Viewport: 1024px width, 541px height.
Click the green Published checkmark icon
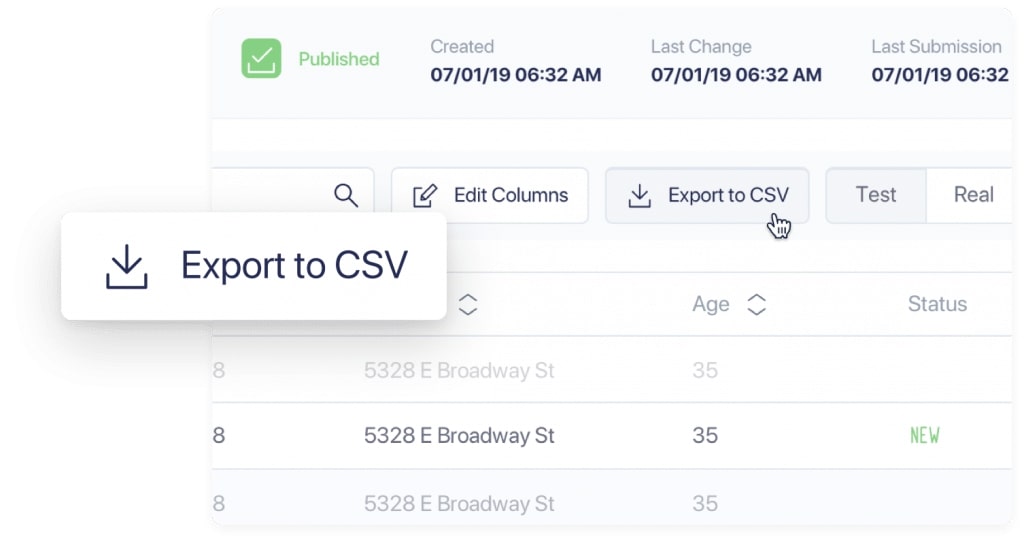pyautogui.click(x=261, y=59)
